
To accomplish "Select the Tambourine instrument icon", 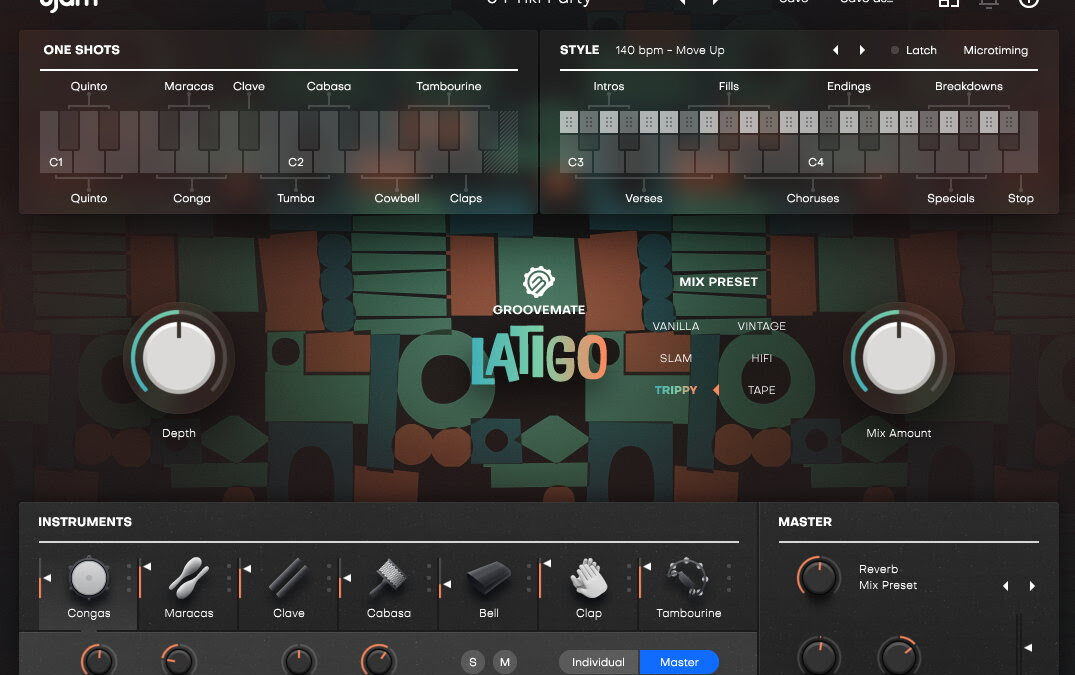I will (688, 579).
